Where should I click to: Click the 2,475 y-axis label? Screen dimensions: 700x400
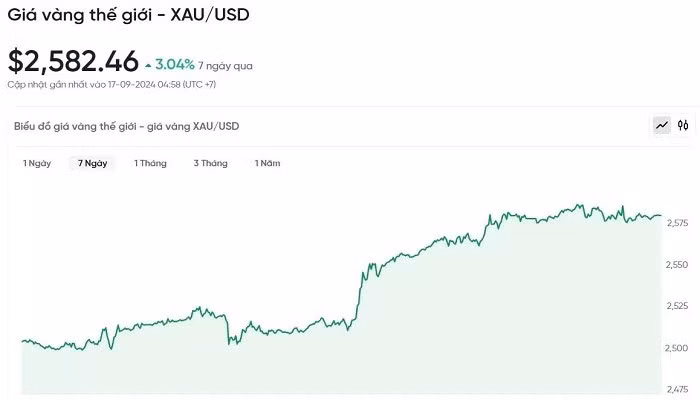(x=677, y=389)
